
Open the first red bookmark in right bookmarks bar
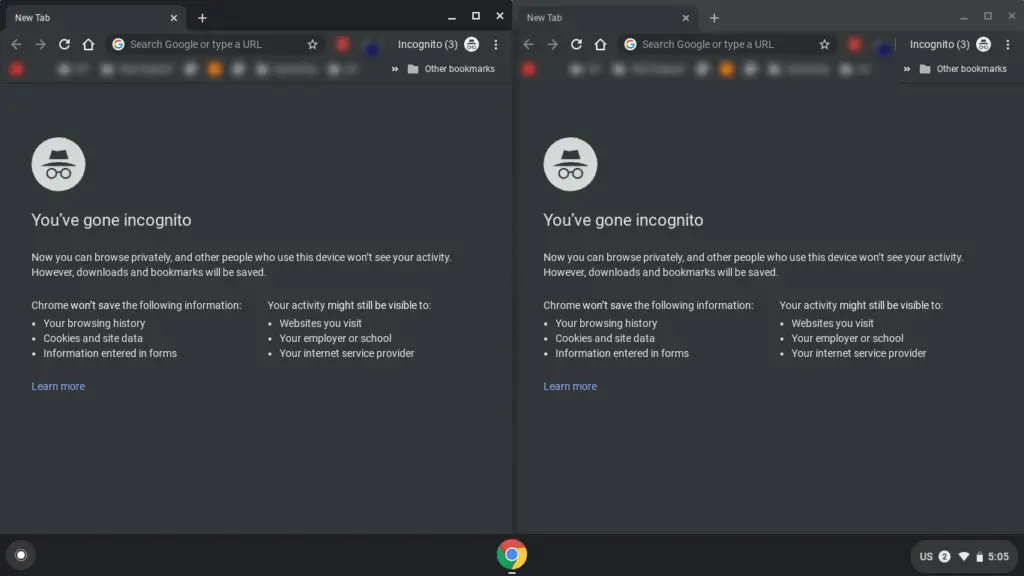click(528, 69)
